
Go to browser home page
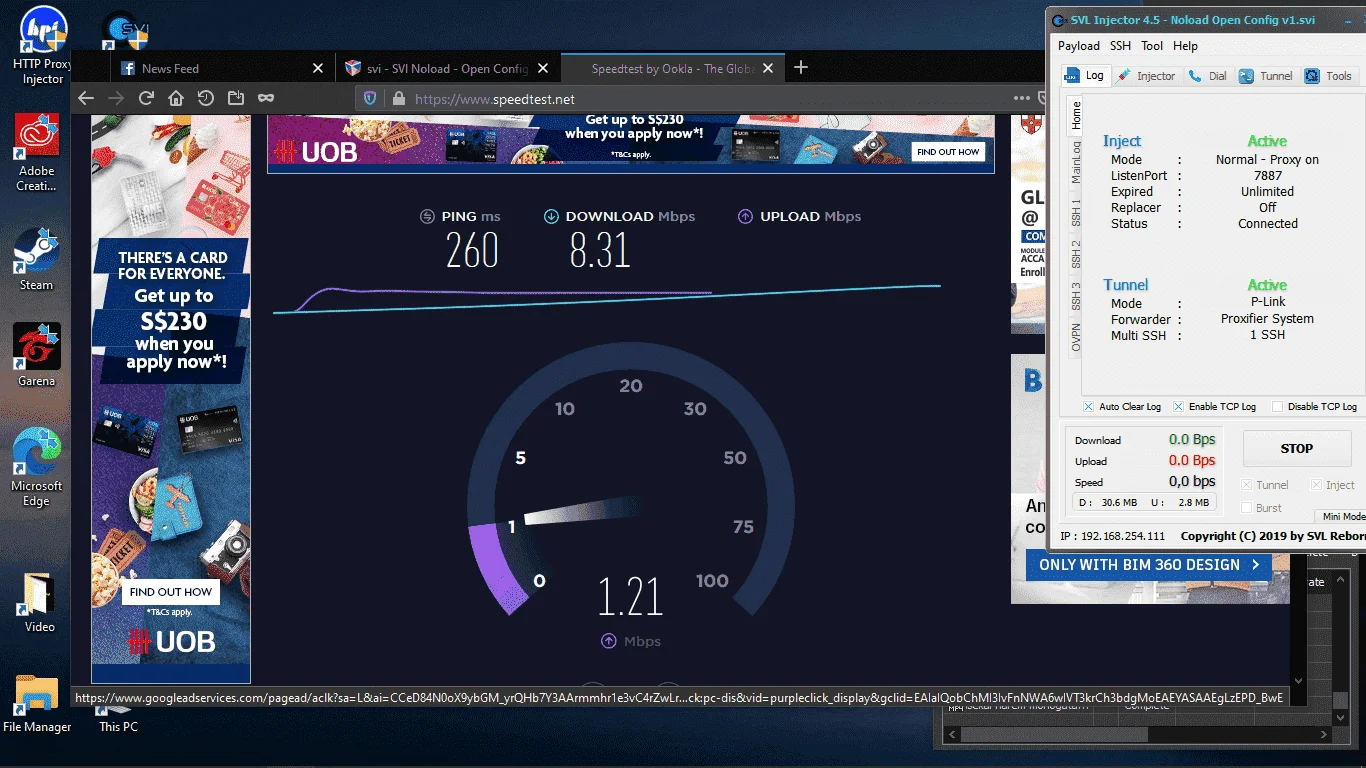coord(176,98)
